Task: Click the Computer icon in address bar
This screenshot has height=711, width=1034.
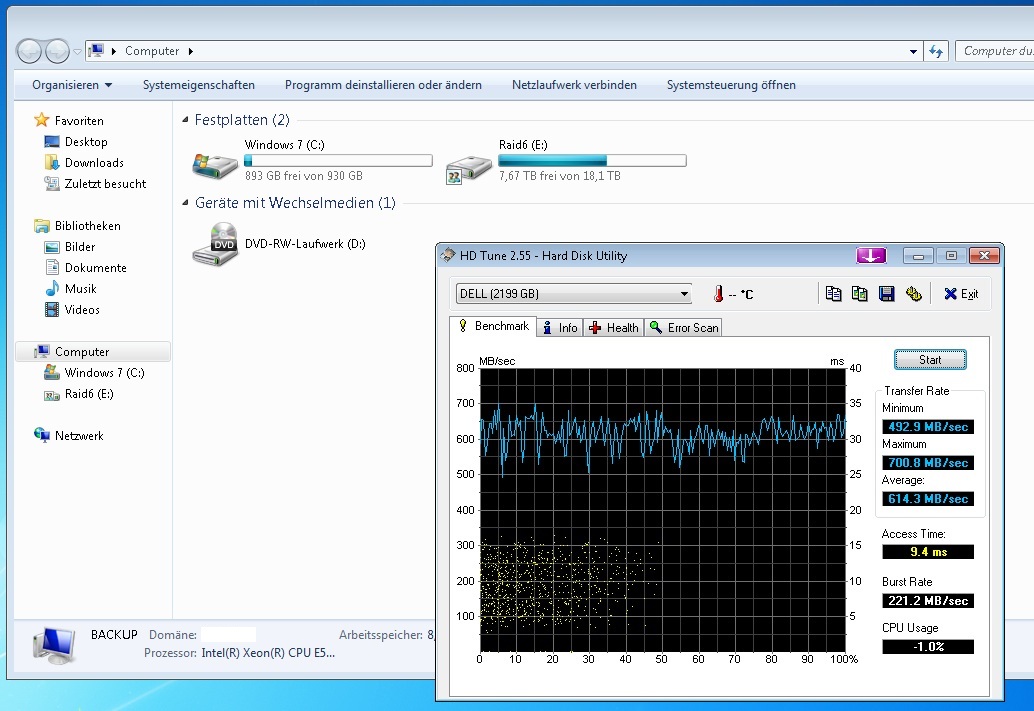Action: (x=96, y=51)
